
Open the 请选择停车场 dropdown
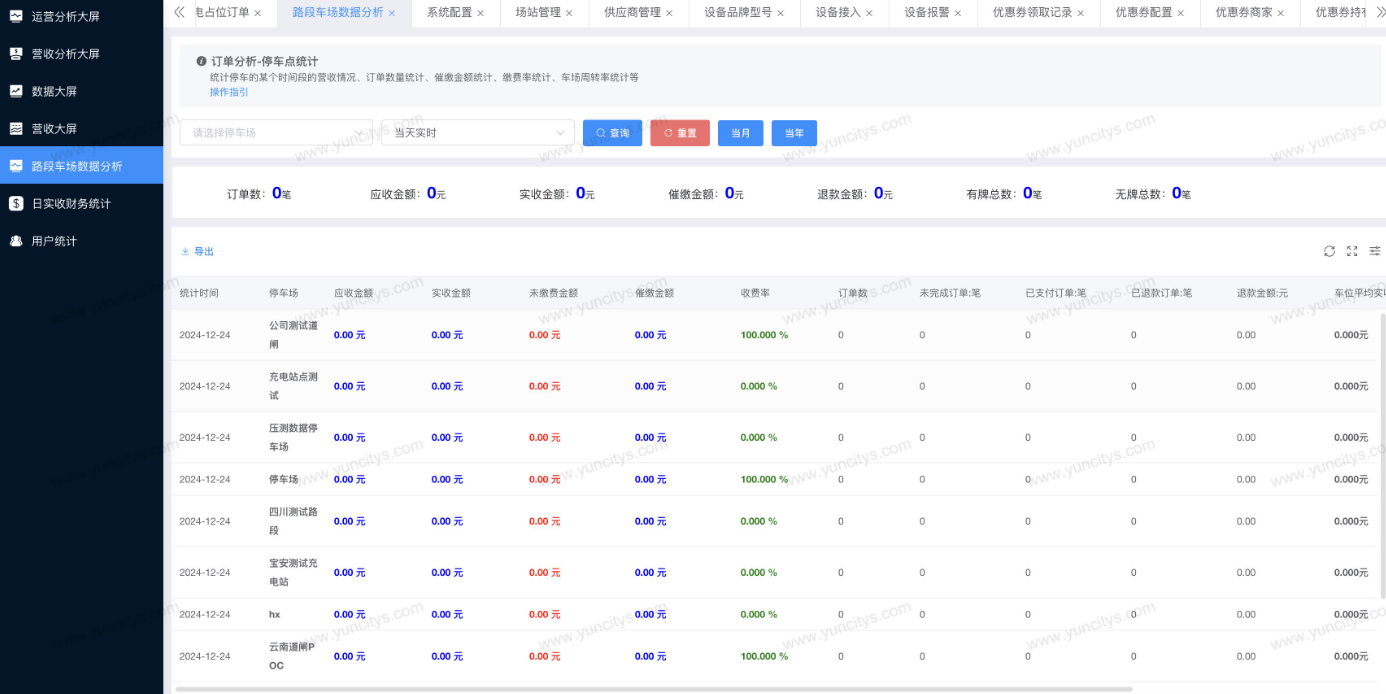pos(276,132)
